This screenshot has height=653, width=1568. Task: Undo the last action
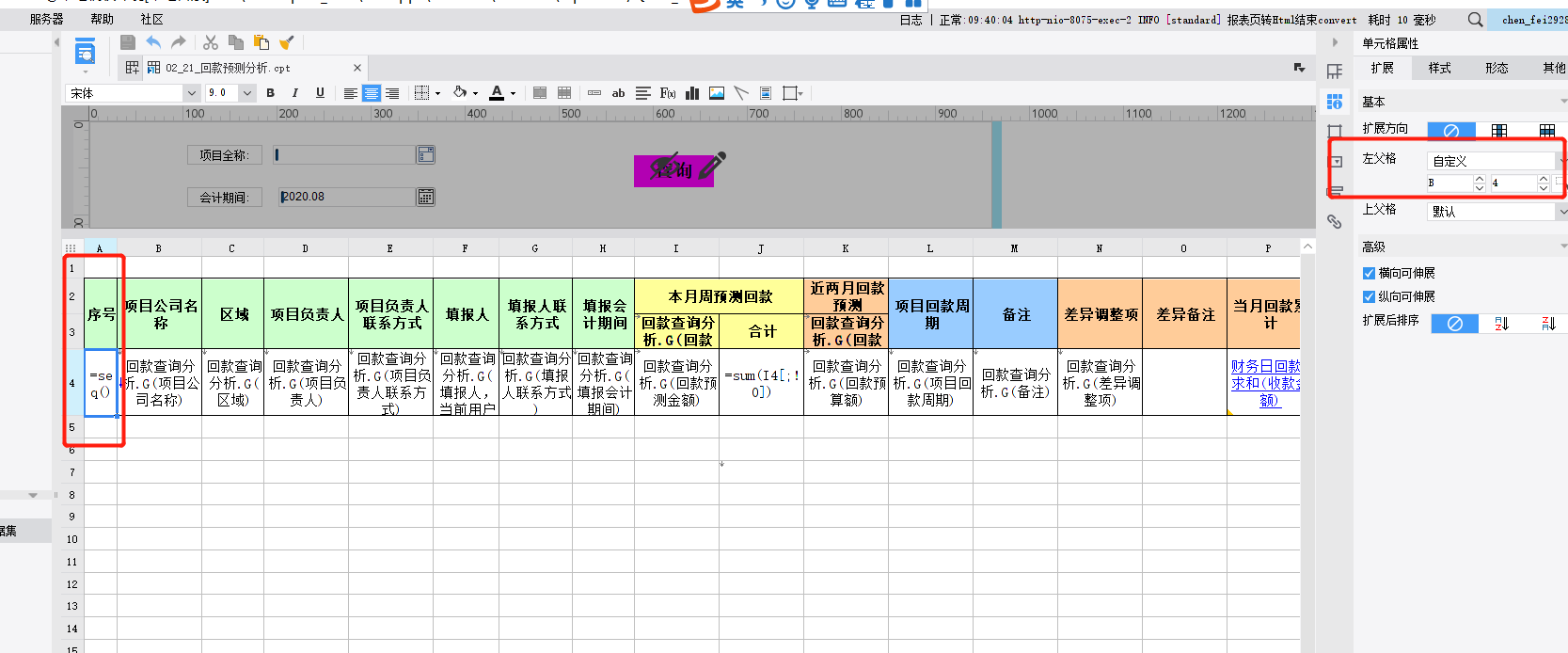153,42
